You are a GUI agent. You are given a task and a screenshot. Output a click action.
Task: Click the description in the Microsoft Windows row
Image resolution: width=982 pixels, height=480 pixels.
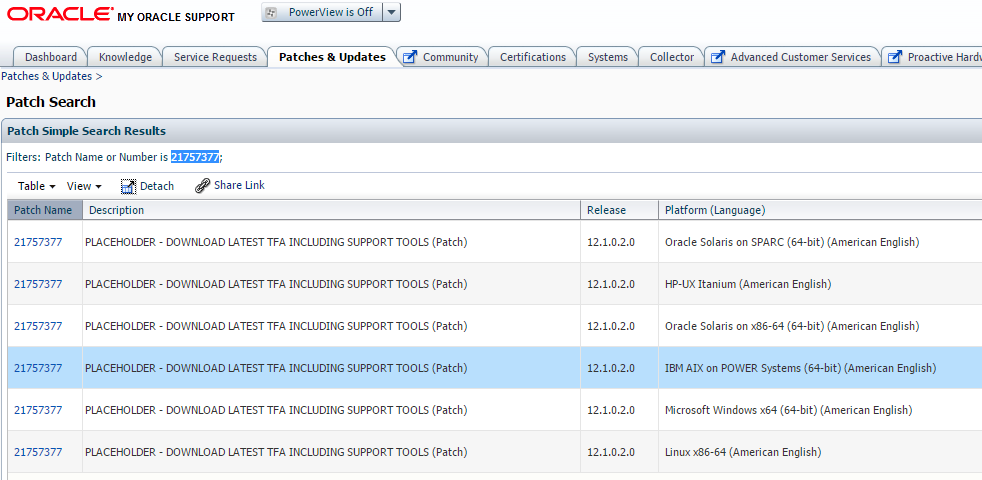coord(276,410)
